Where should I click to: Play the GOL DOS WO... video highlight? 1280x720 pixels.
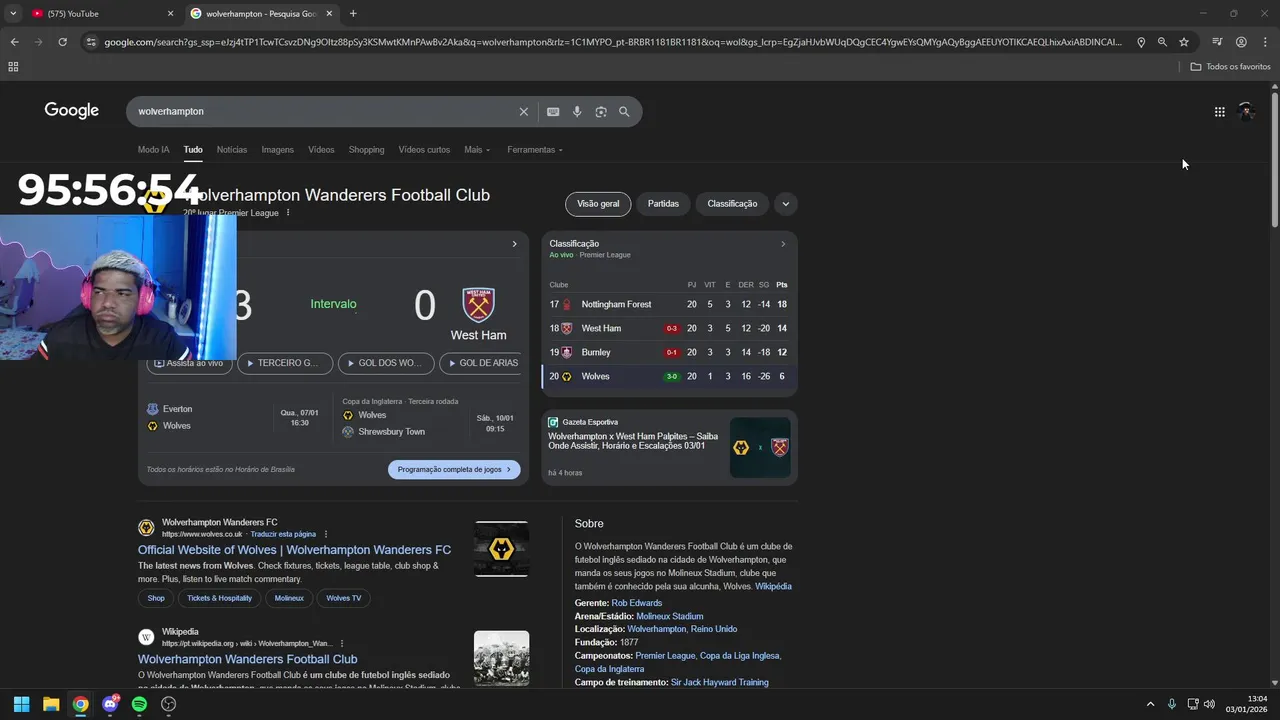(x=386, y=363)
